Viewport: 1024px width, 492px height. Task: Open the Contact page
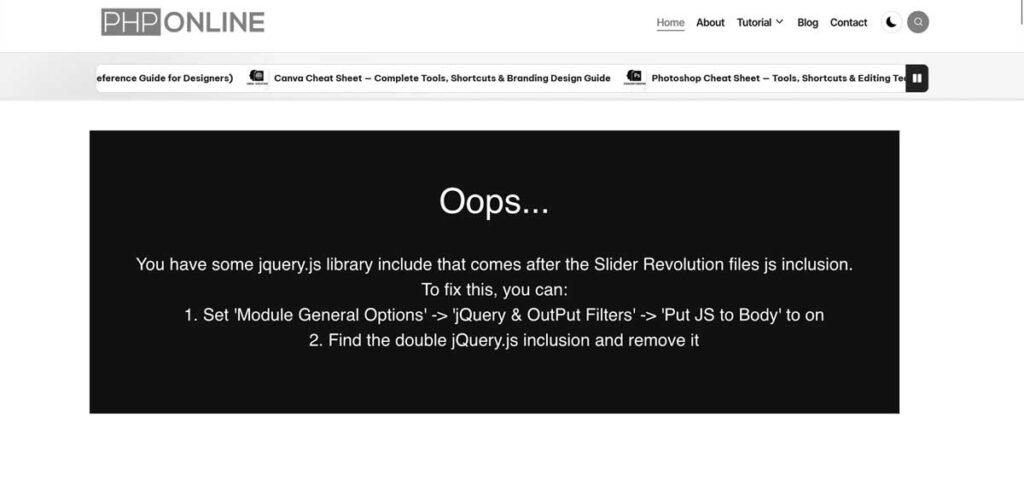pos(848,22)
